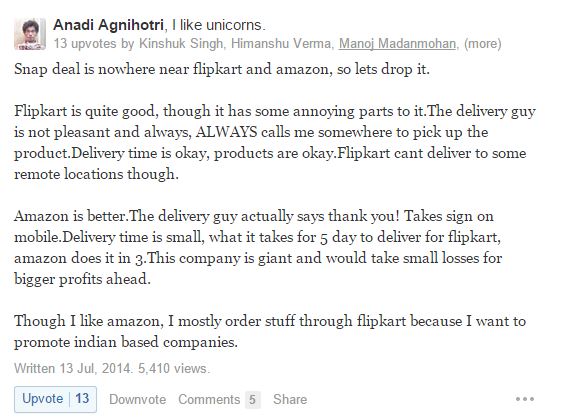Downvote this answer

pos(137,399)
